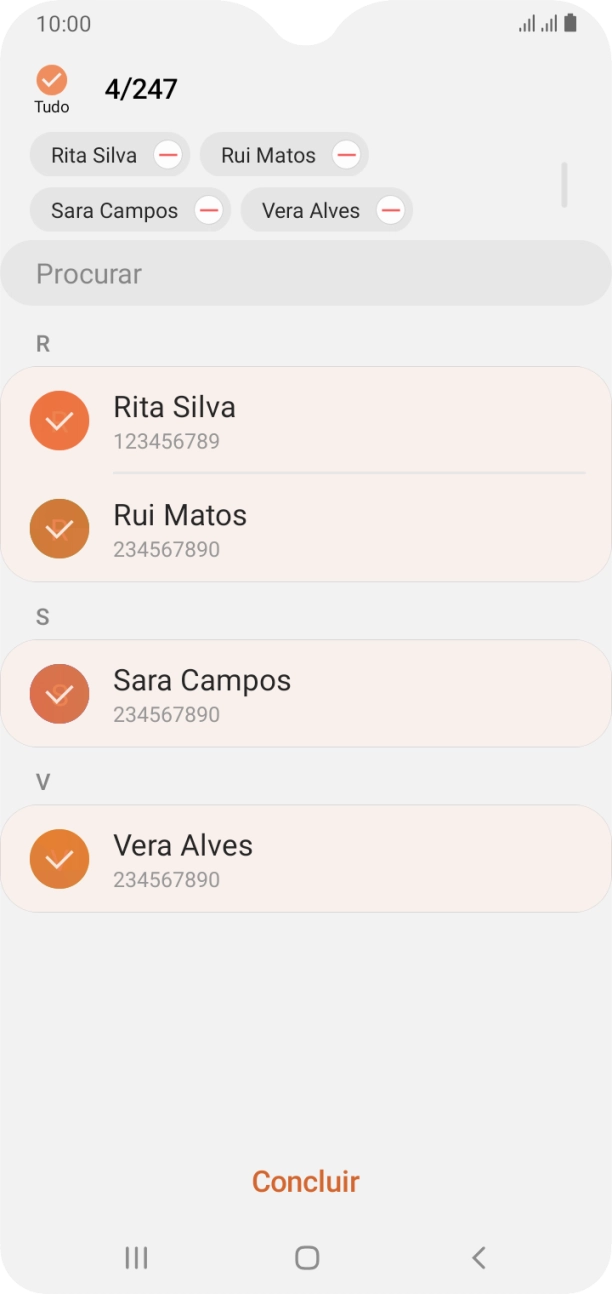This screenshot has height=1294, width=612.
Task: Deselect Rita Silva's contact checkmark
Action: pyautogui.click(x=59, y=420)
